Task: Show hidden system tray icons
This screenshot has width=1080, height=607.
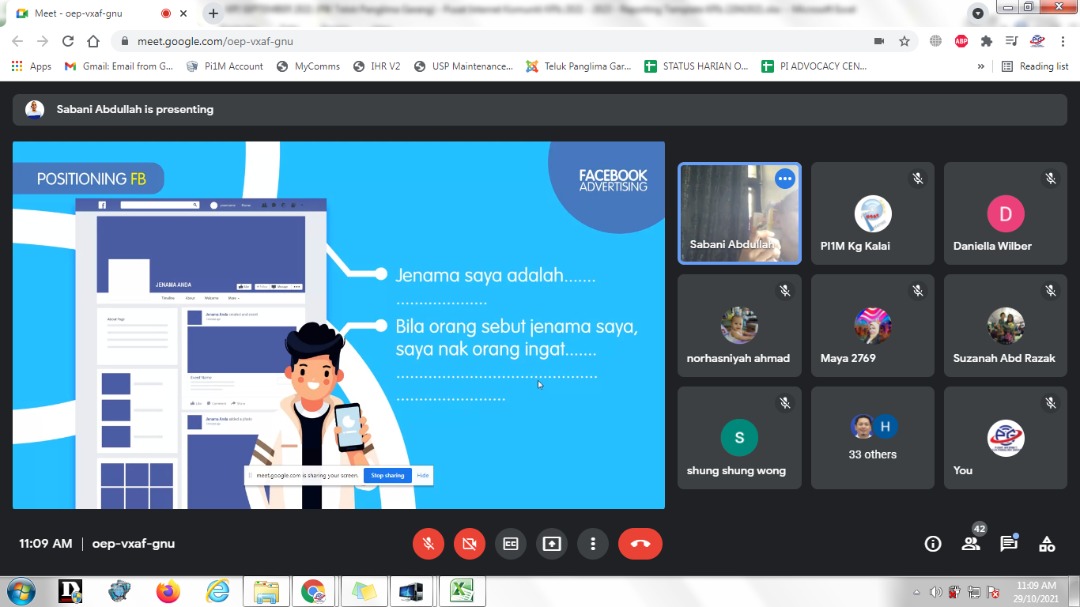Action: pos(916,592)
